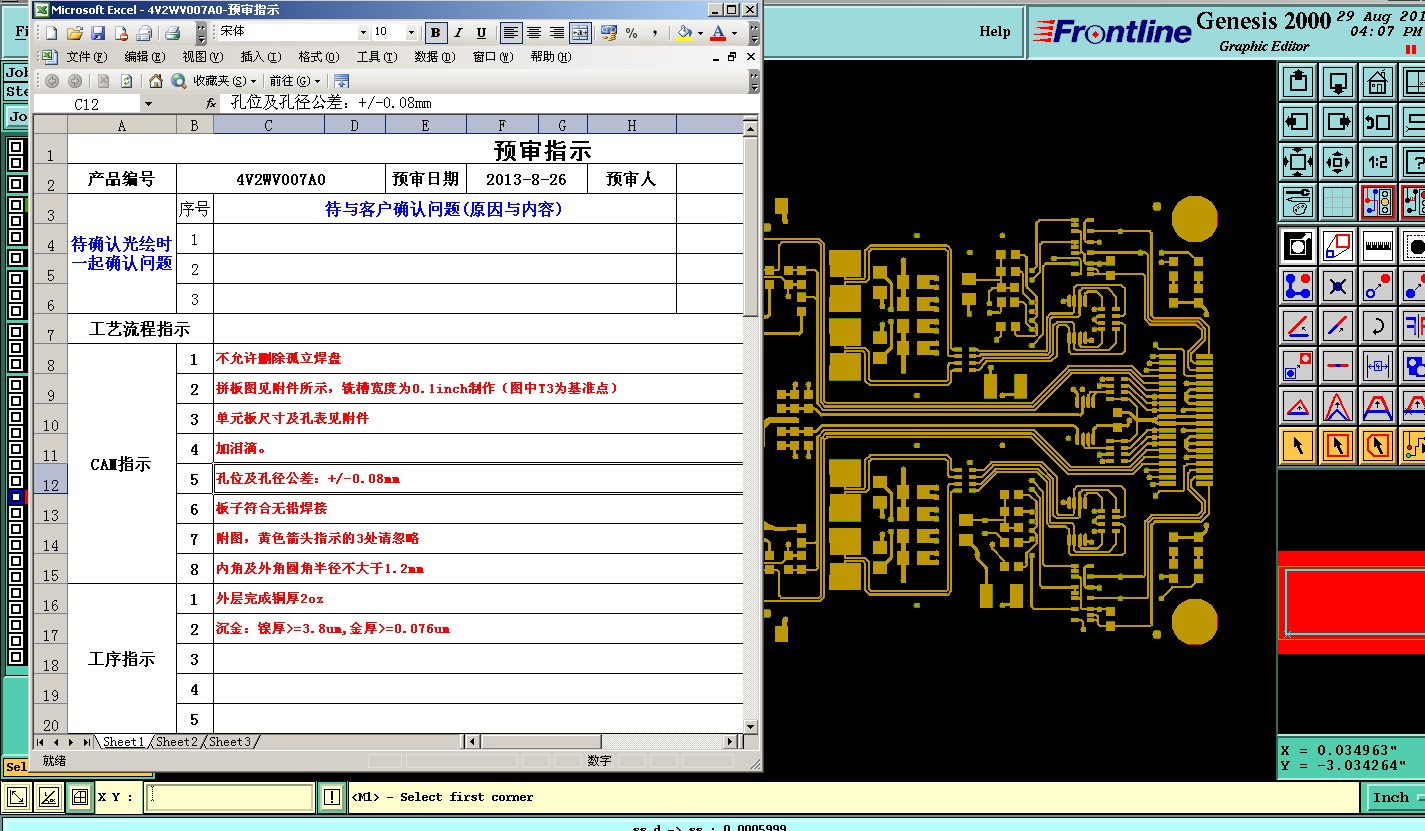Click the Comma style icon
Screen dimensions: 1425x831
(x=653, y=33)
